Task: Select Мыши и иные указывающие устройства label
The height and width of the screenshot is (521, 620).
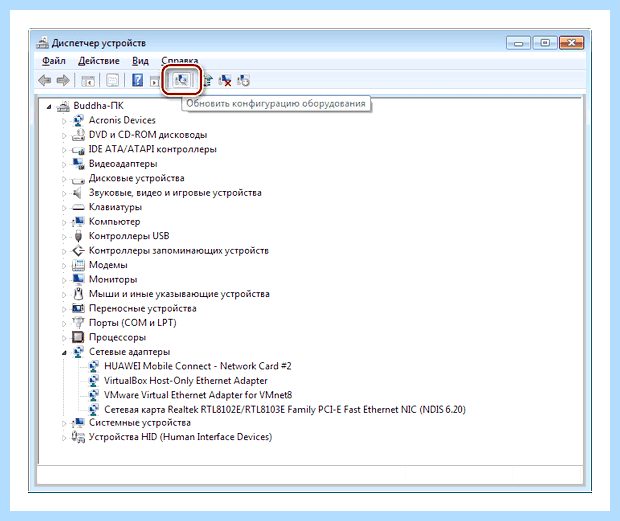Action: point(179,294)
